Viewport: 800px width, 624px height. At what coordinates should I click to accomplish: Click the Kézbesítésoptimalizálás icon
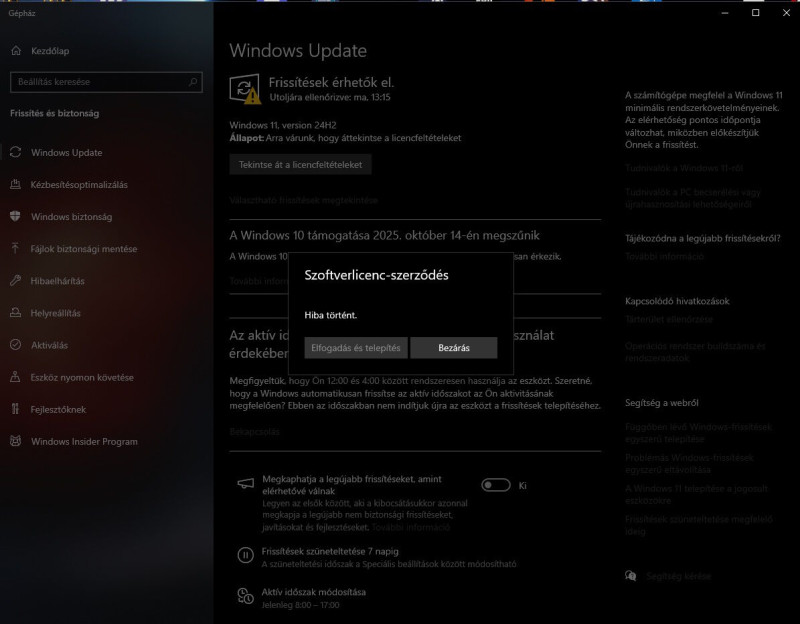click(x=15, y=184)
